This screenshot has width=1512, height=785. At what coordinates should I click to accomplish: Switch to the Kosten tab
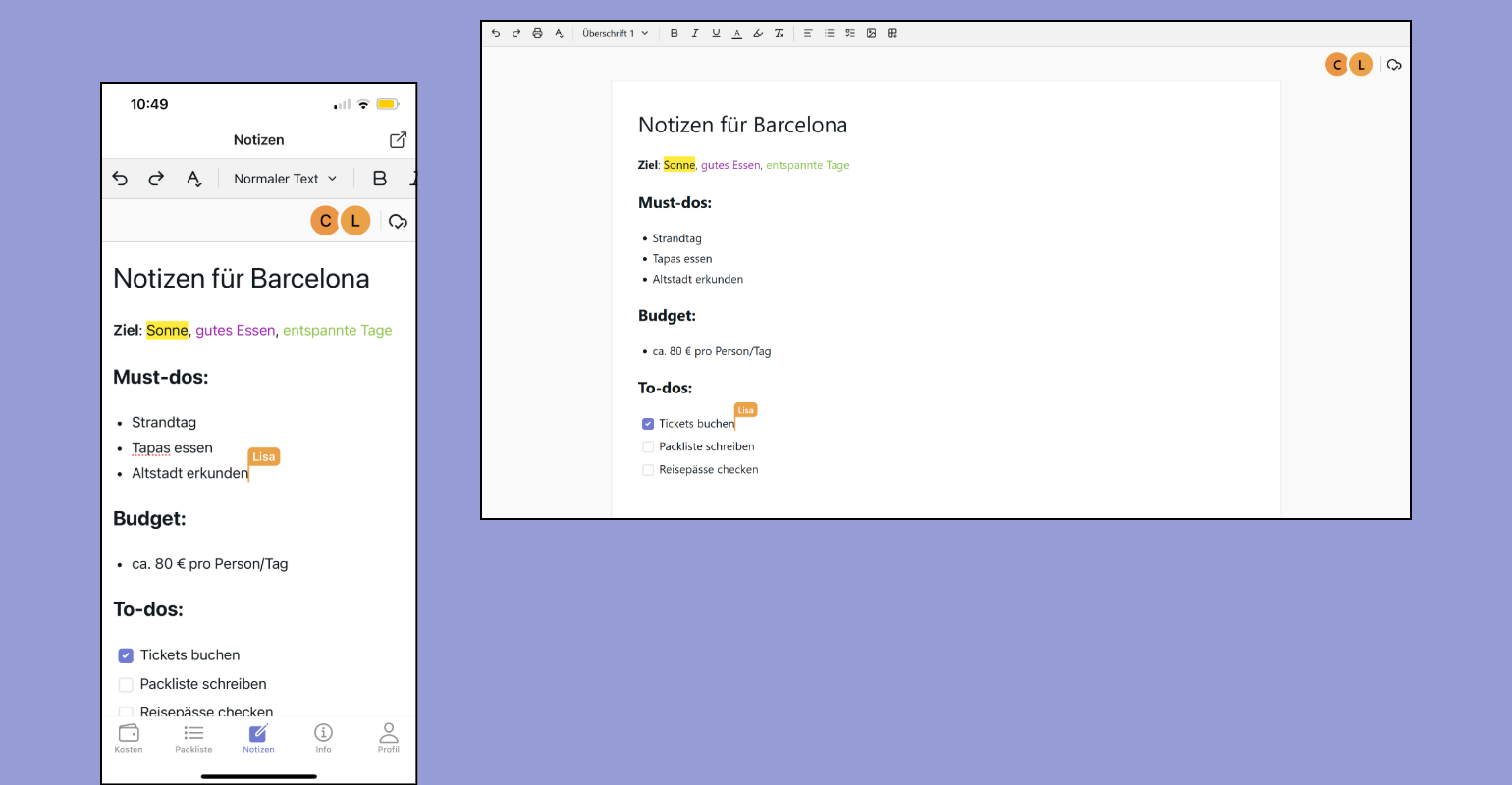coord(129,738)
